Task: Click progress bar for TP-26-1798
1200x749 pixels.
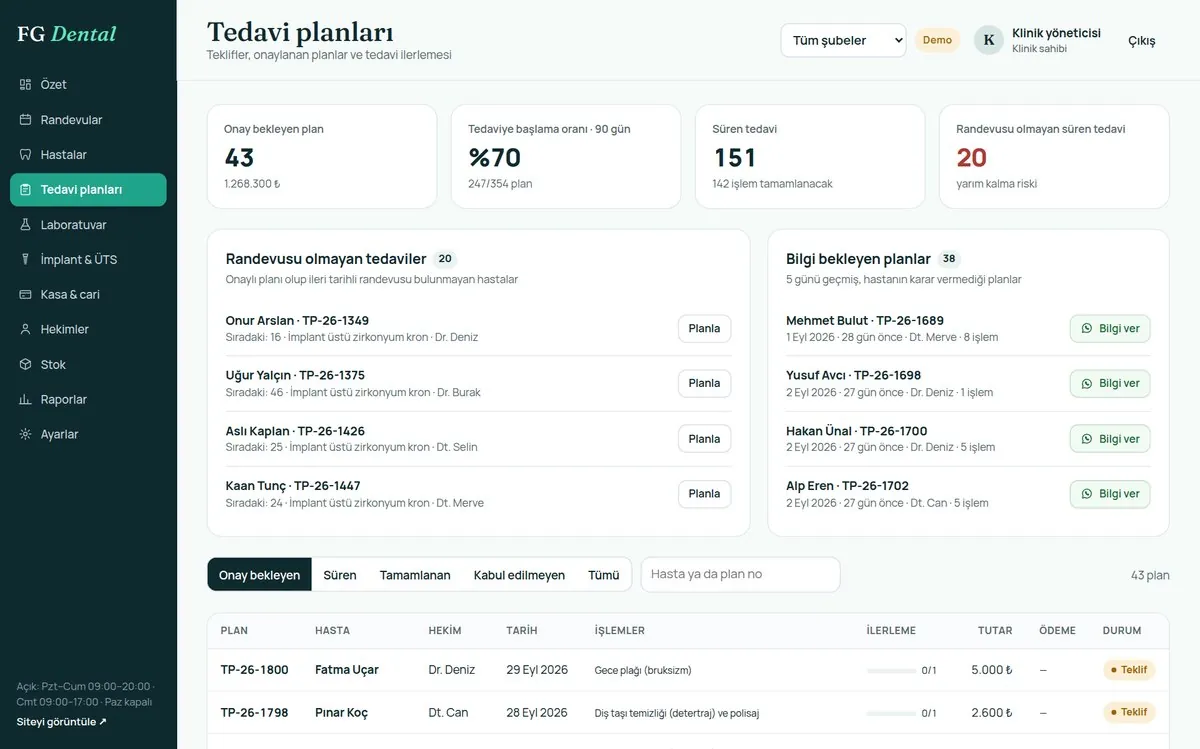Action: (x=891, y=713)
